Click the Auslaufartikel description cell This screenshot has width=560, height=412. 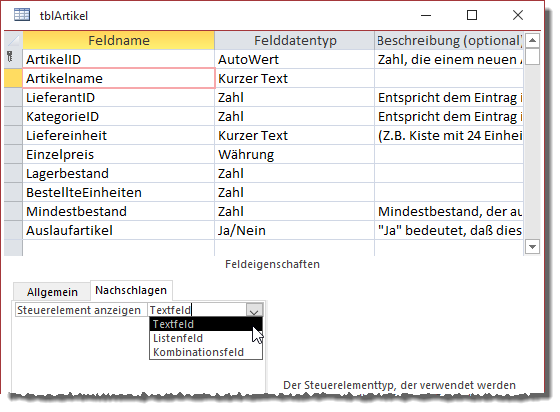pyautogui.click(x=449, y=230)
